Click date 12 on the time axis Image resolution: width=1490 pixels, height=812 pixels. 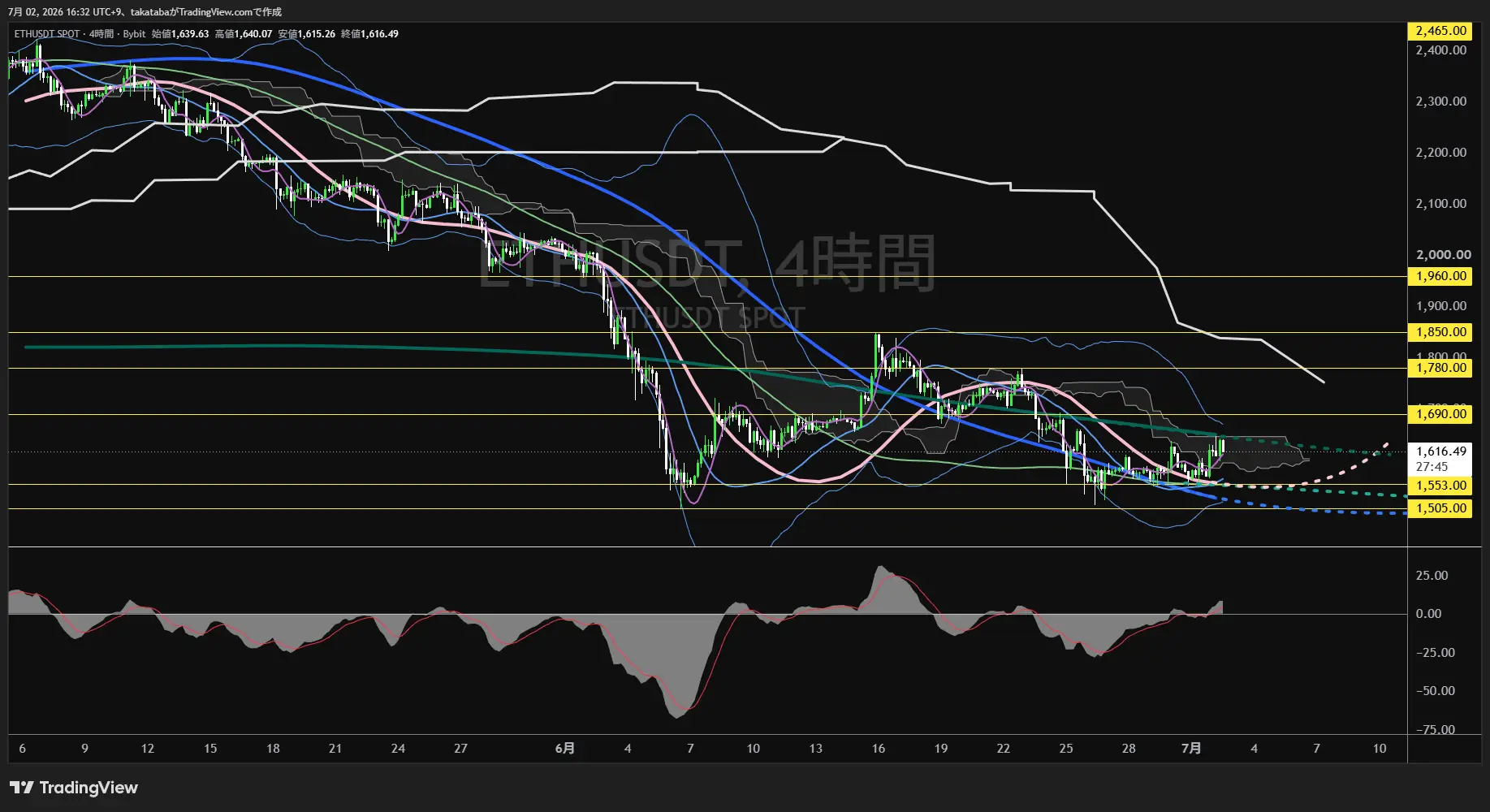pyautogui.click(x=148, y=749)
